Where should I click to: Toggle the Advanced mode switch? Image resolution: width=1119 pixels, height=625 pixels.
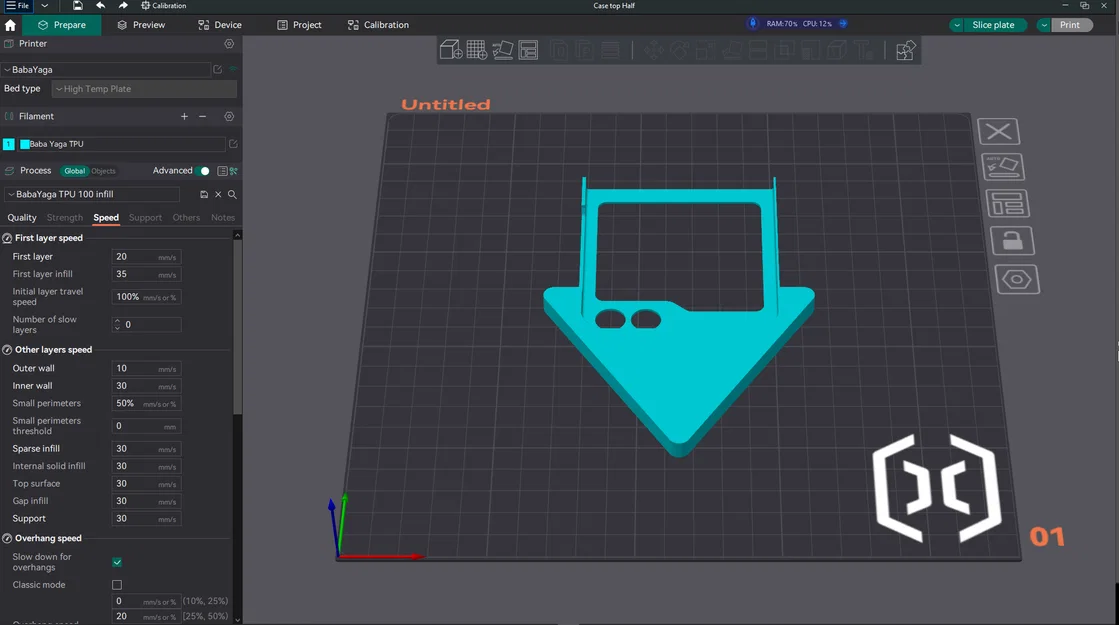point(204,171)
